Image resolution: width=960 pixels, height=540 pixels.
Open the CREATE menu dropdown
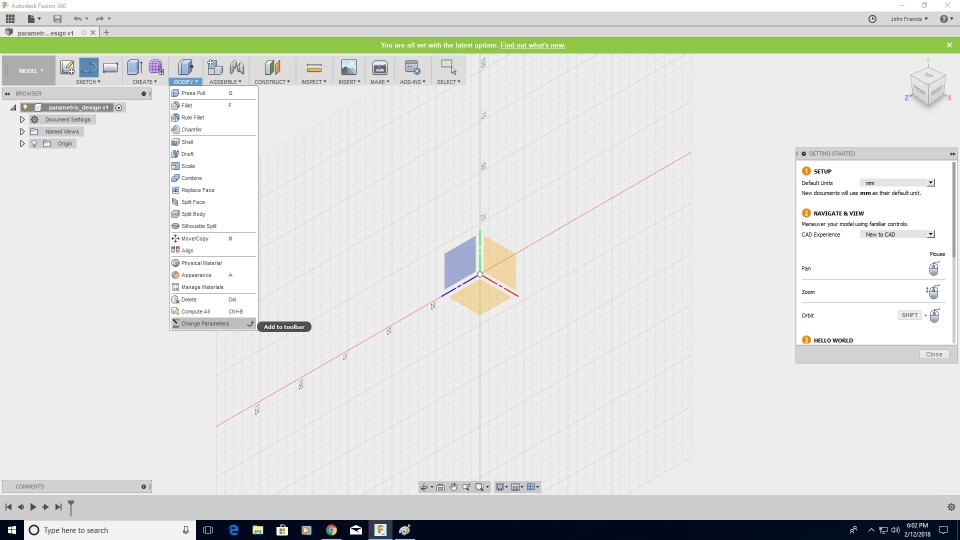click(x=144, y=82)
